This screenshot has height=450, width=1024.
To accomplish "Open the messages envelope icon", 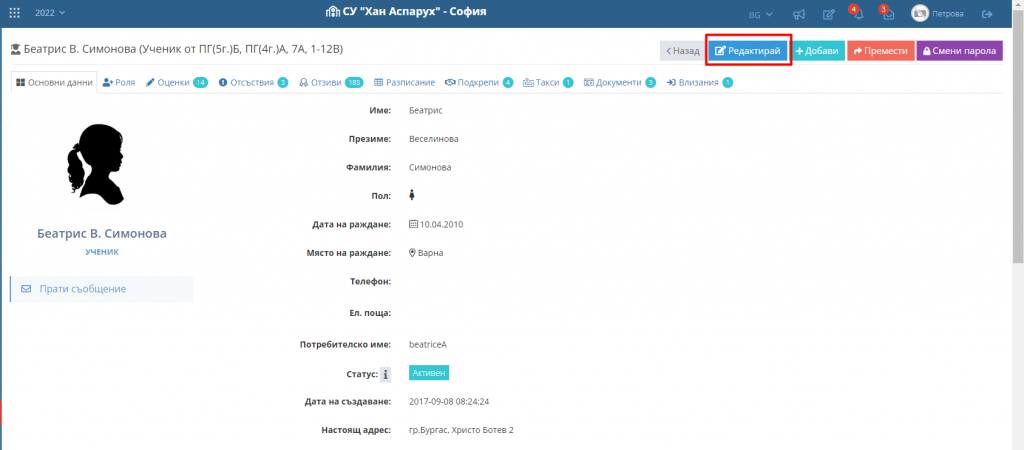I will [x=886, y=14].
